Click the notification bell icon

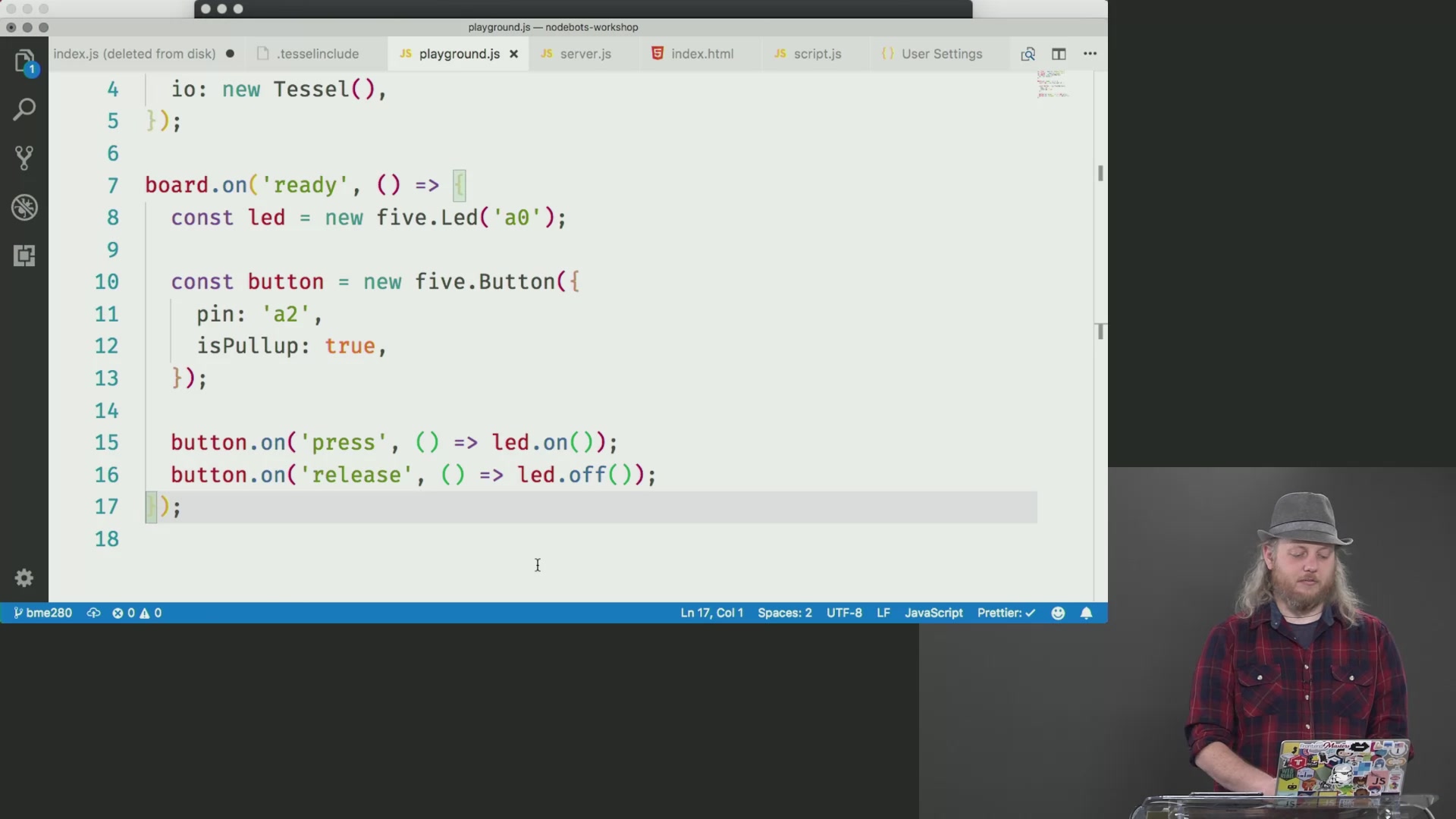coord(1086,612)
